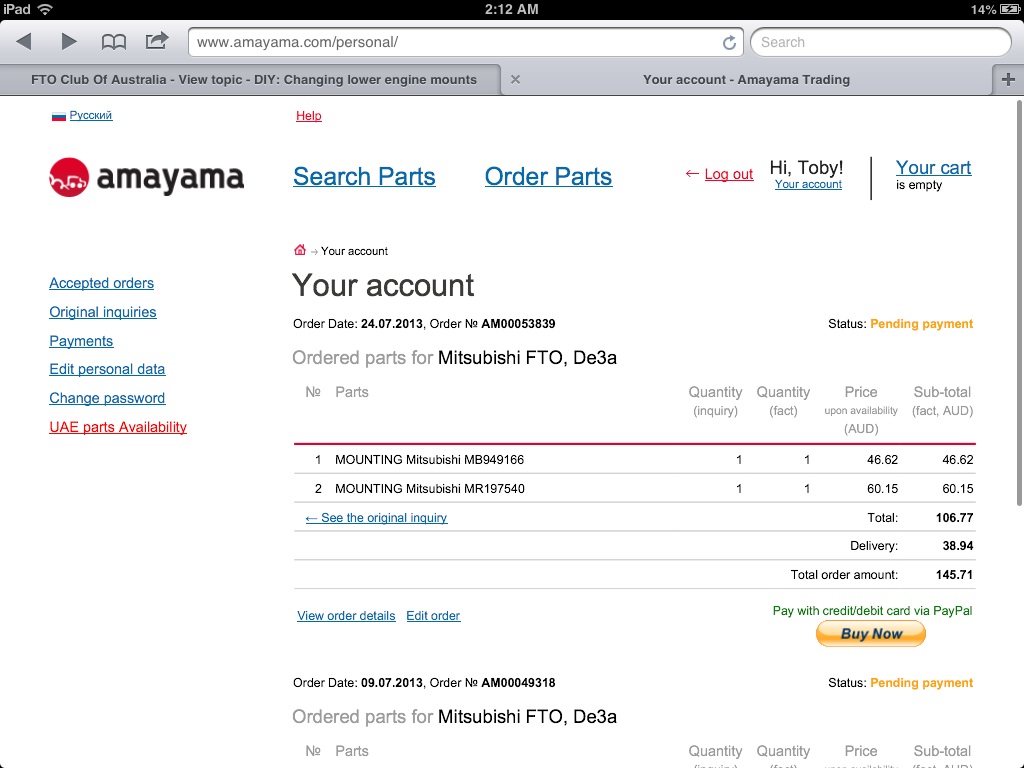
Task: Open a new tab with plus button
Action: point(1008,80)
